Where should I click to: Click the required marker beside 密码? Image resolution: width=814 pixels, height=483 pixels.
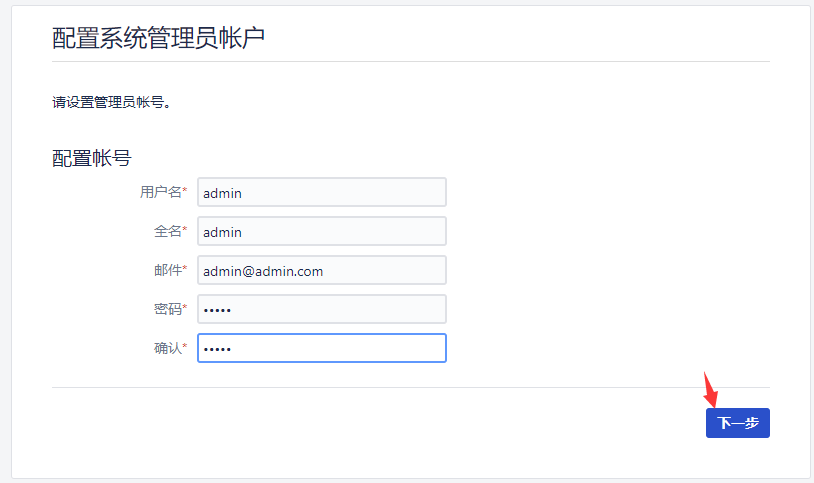[x=185, y=307]
